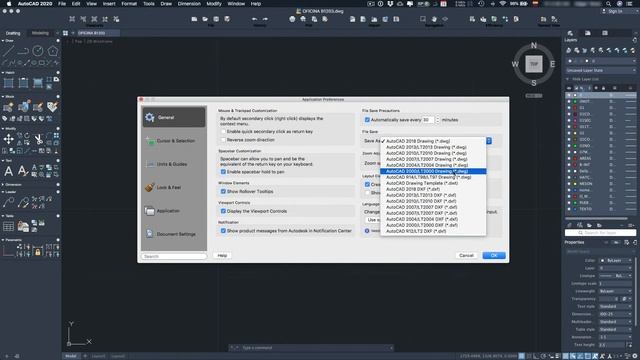Click the Help button in preferences
640x360 pixels.
pos(222,256)
